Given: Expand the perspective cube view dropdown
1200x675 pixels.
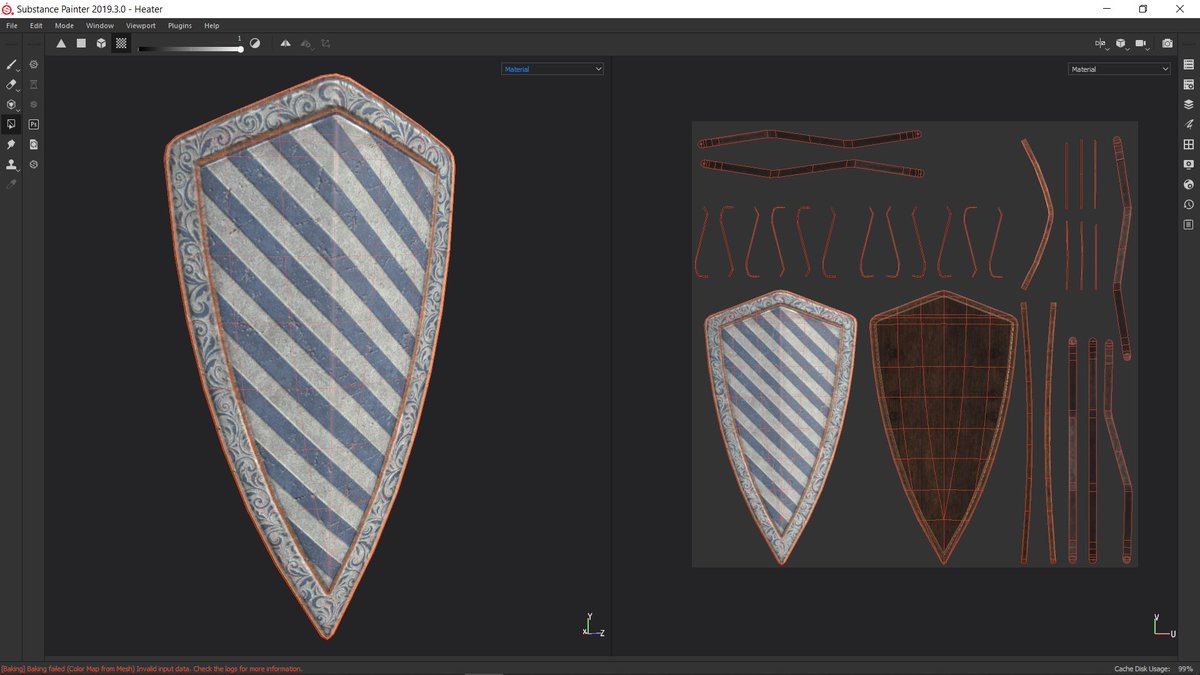Looking at the screenshot, I should pyautogui.click(x=1122, y=44).
